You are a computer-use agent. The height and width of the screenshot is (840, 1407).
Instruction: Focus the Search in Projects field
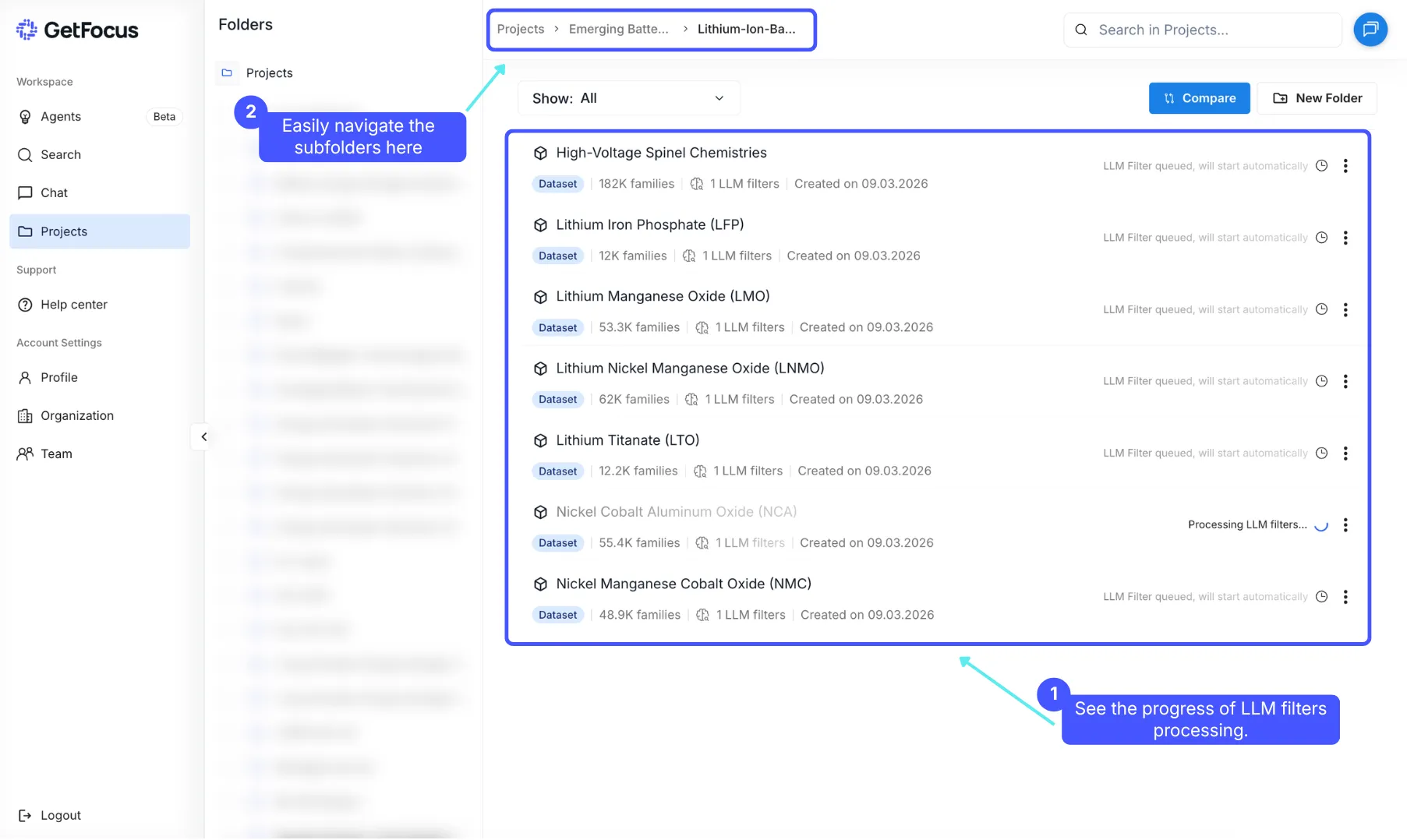pyautogui.click(x=1202, y=30)
